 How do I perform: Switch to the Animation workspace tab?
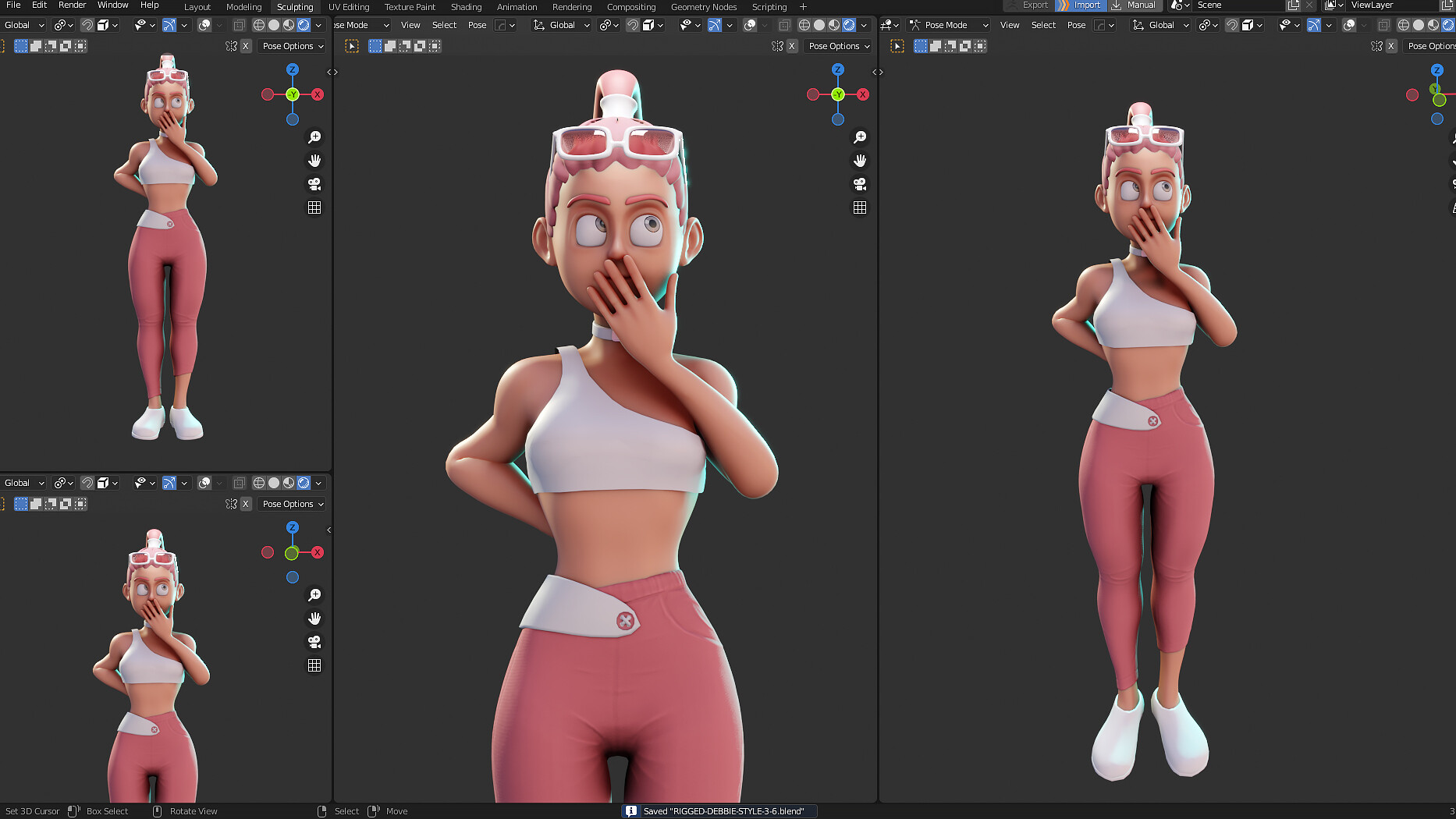pyautogui.click(x=517, y=6)
